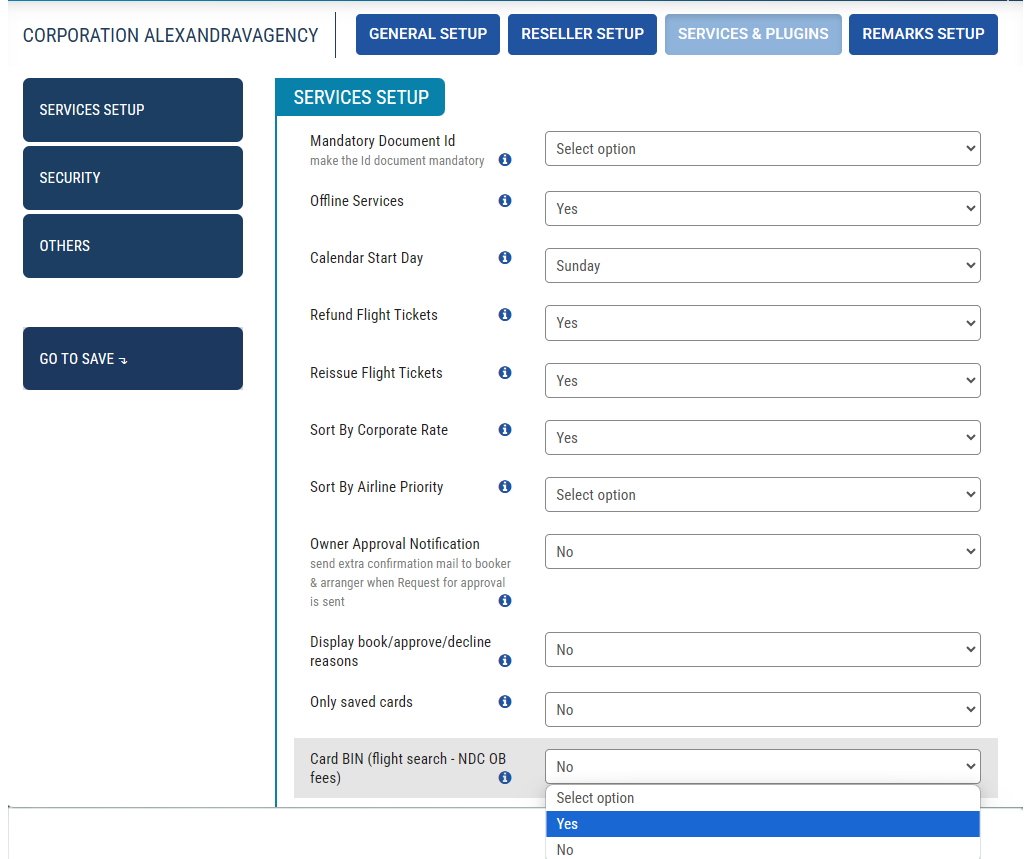Choose Yes in the open Card BIN list
Screen dimensions: 1031x859
point(762,824)
